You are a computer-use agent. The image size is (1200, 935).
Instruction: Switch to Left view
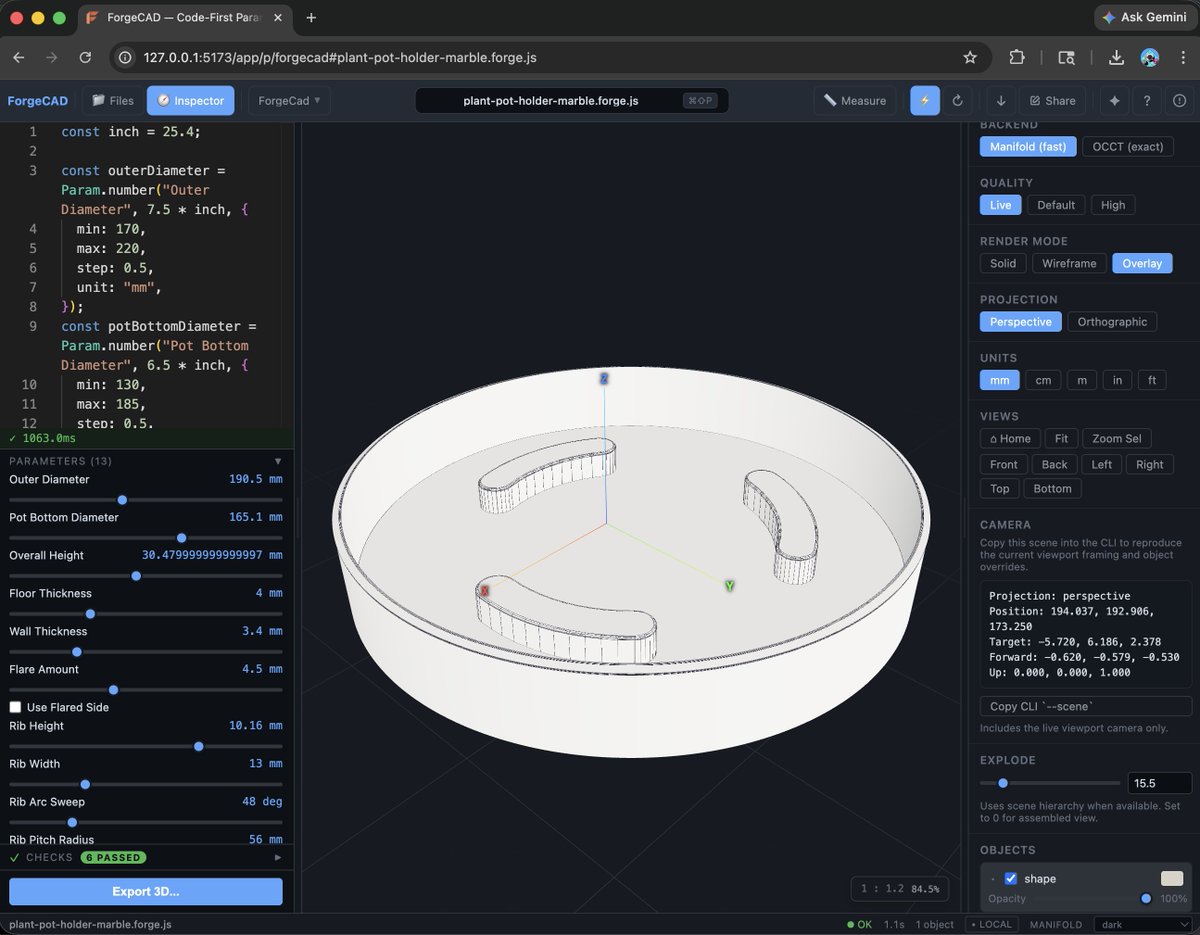(1102, 464)
